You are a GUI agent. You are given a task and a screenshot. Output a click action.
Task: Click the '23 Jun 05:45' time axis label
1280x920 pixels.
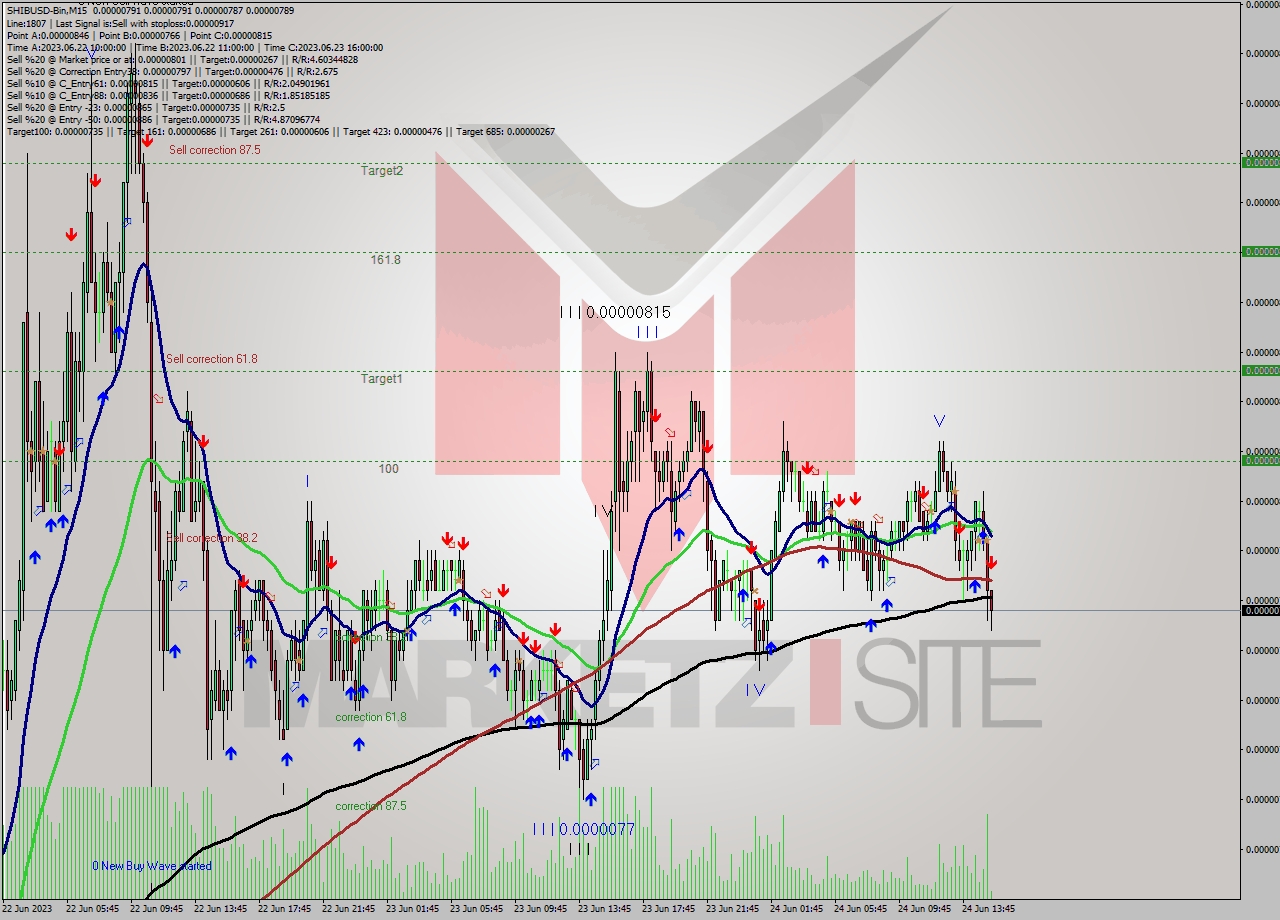[476, 909]
